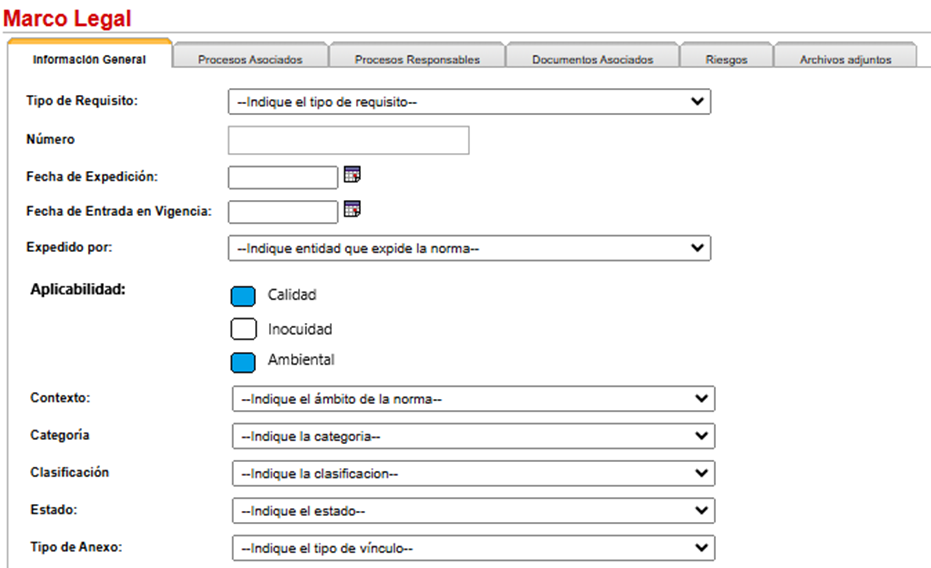The image size is (931, 568).
Task: Focus the Fecha de Entrada en Vigencia field
Action: 283,212
